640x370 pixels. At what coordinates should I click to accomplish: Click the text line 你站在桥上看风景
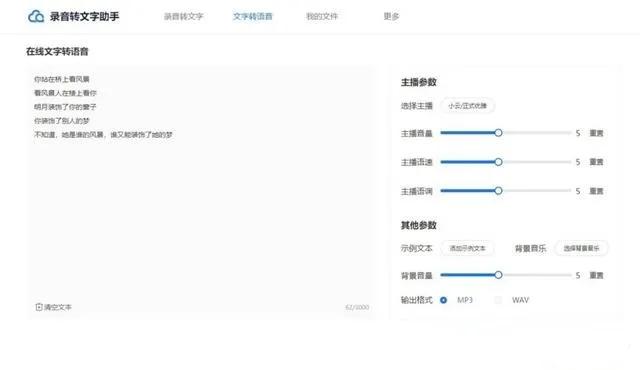[62, 79]
